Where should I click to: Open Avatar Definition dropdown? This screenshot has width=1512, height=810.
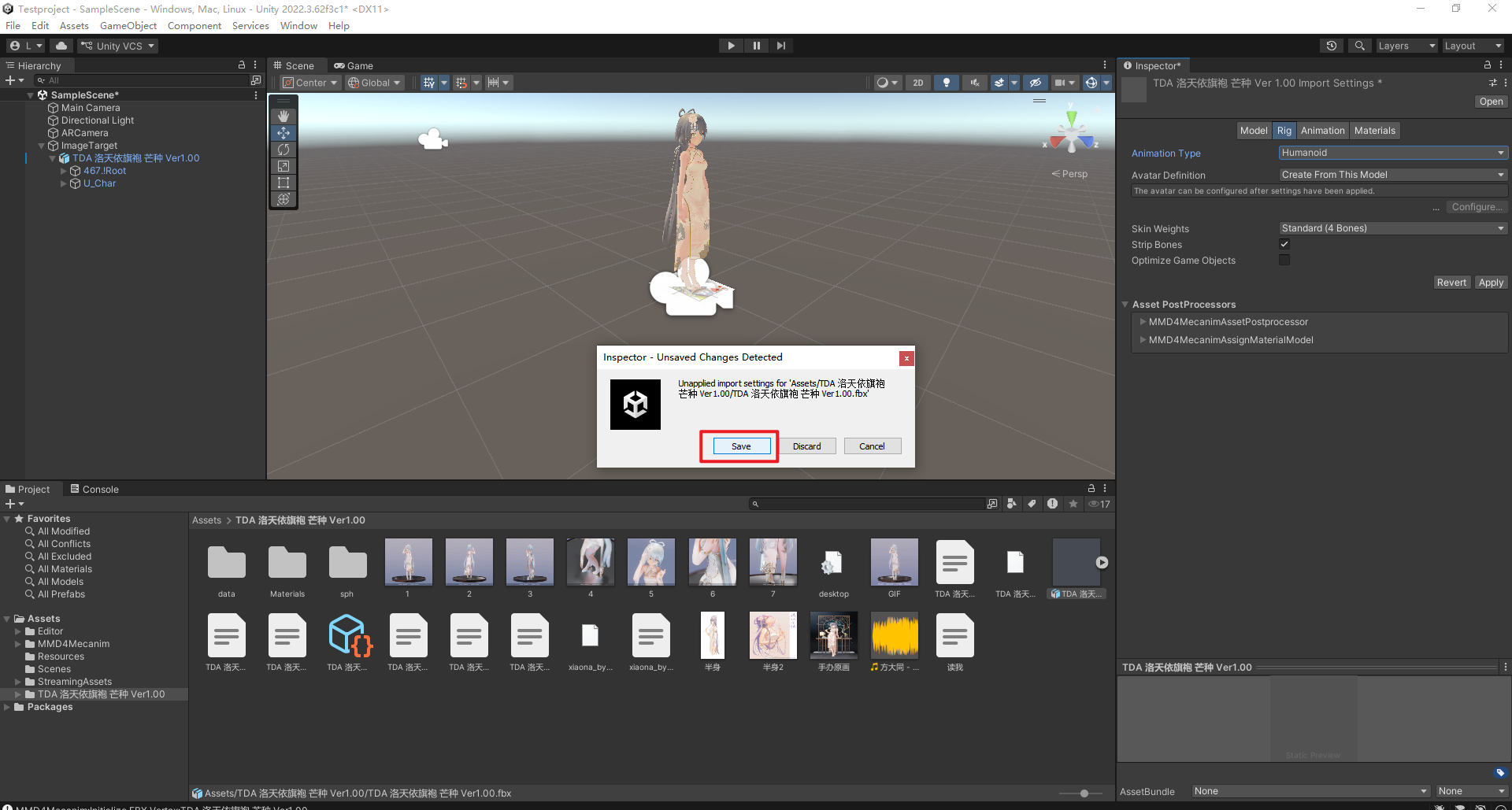click(1393, 175)
